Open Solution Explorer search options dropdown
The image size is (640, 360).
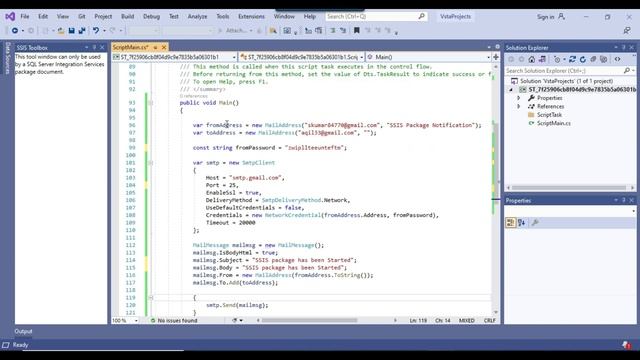coord(633,71)
